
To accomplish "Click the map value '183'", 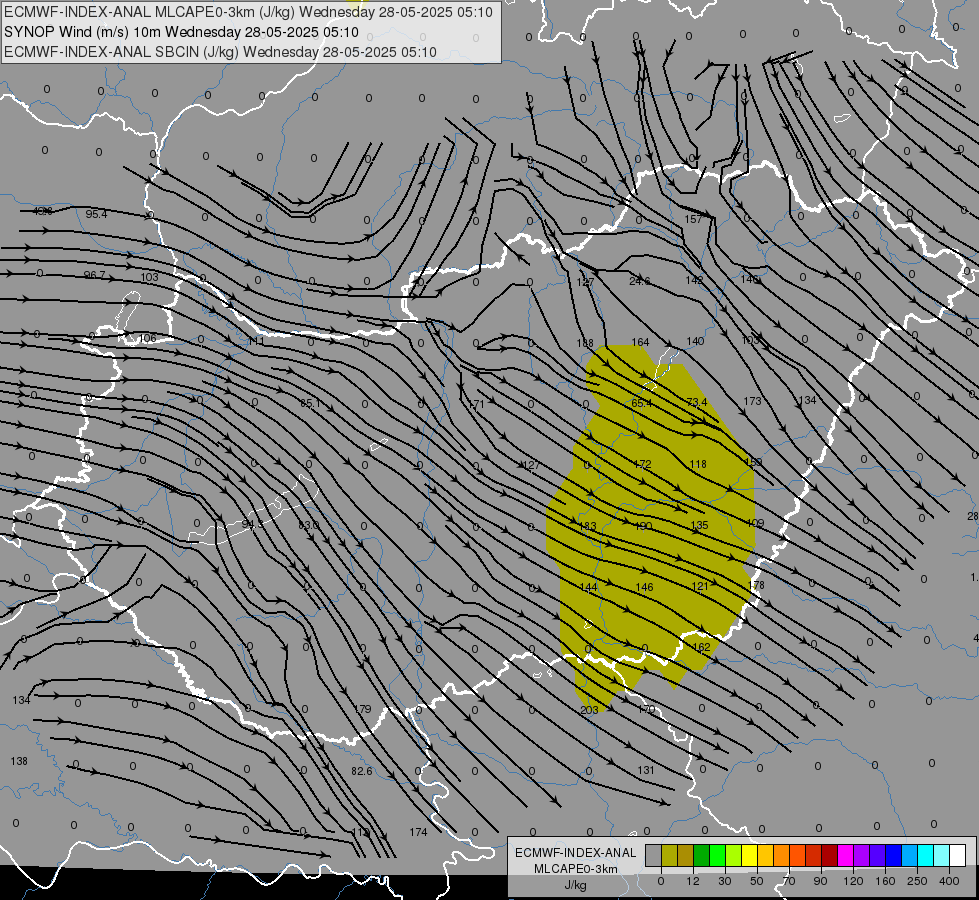I will (588, 527).
